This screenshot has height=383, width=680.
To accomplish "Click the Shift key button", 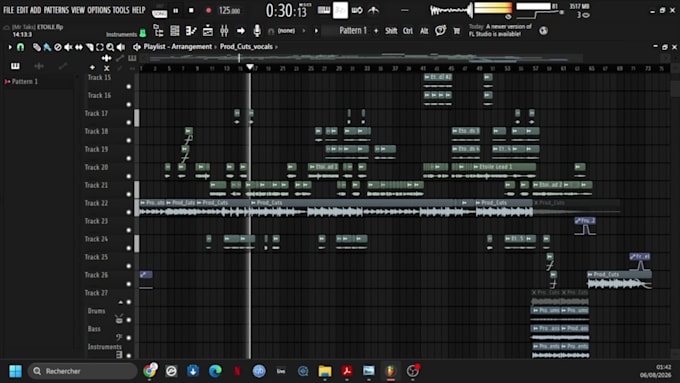I will (x=391, y=31).
